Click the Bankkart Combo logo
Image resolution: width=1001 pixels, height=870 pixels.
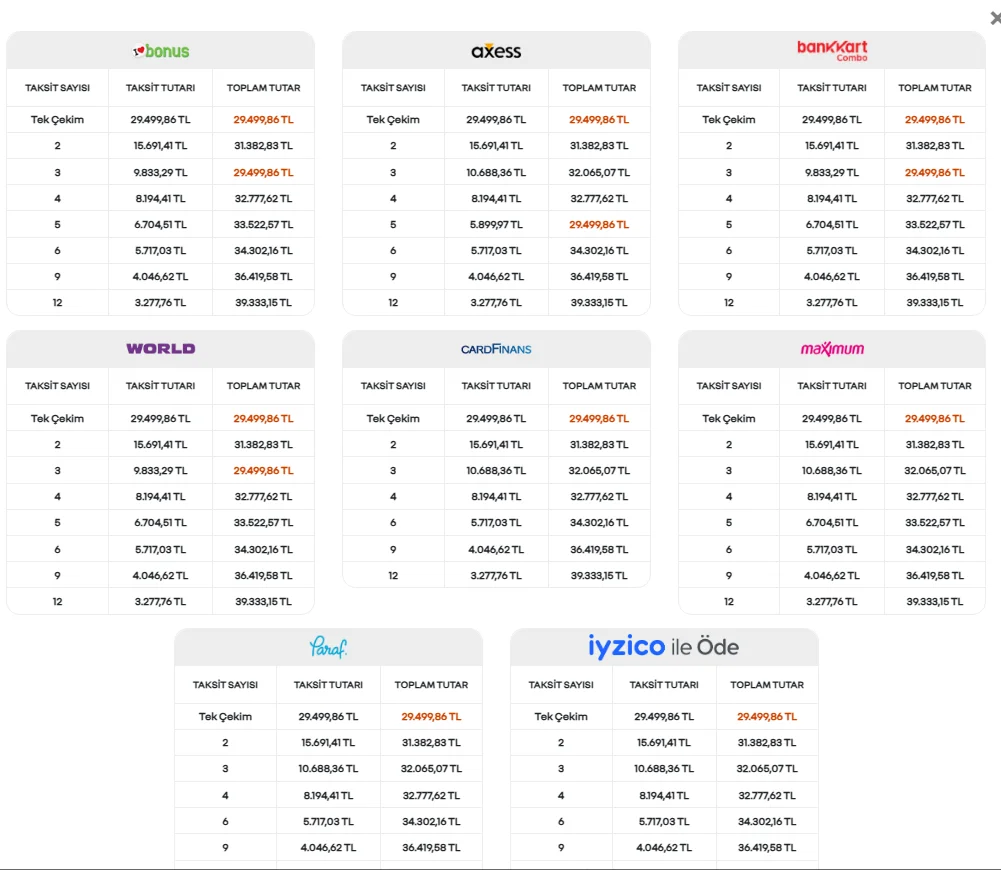[x=832, y=50]
